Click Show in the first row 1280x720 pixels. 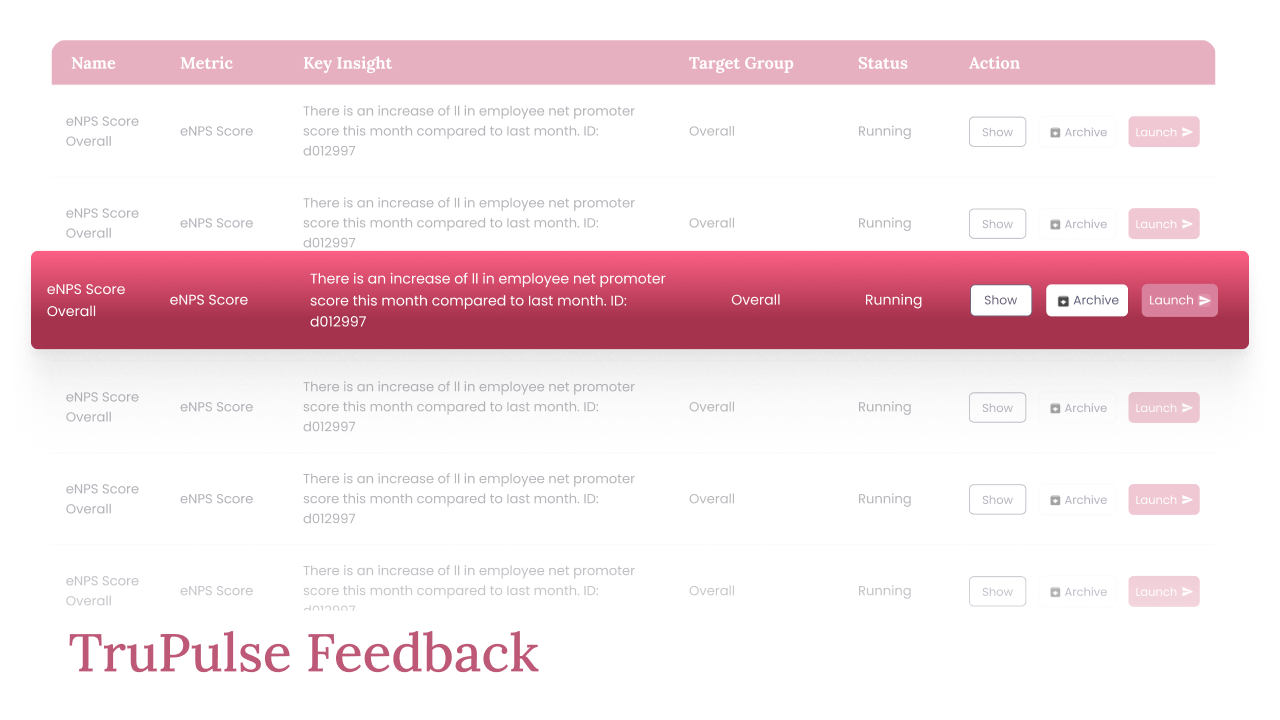(x=997, y=132)
